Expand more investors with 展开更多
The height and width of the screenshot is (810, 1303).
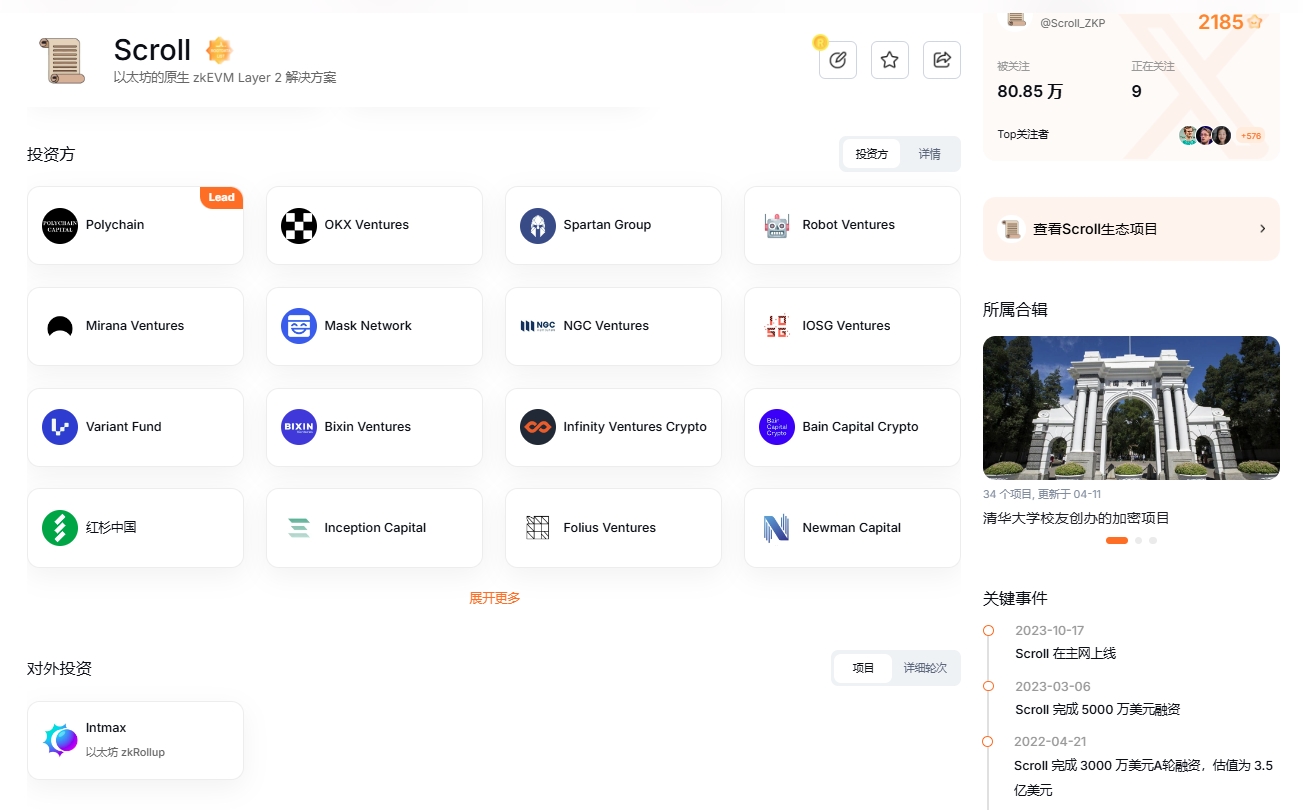point(494,598)
